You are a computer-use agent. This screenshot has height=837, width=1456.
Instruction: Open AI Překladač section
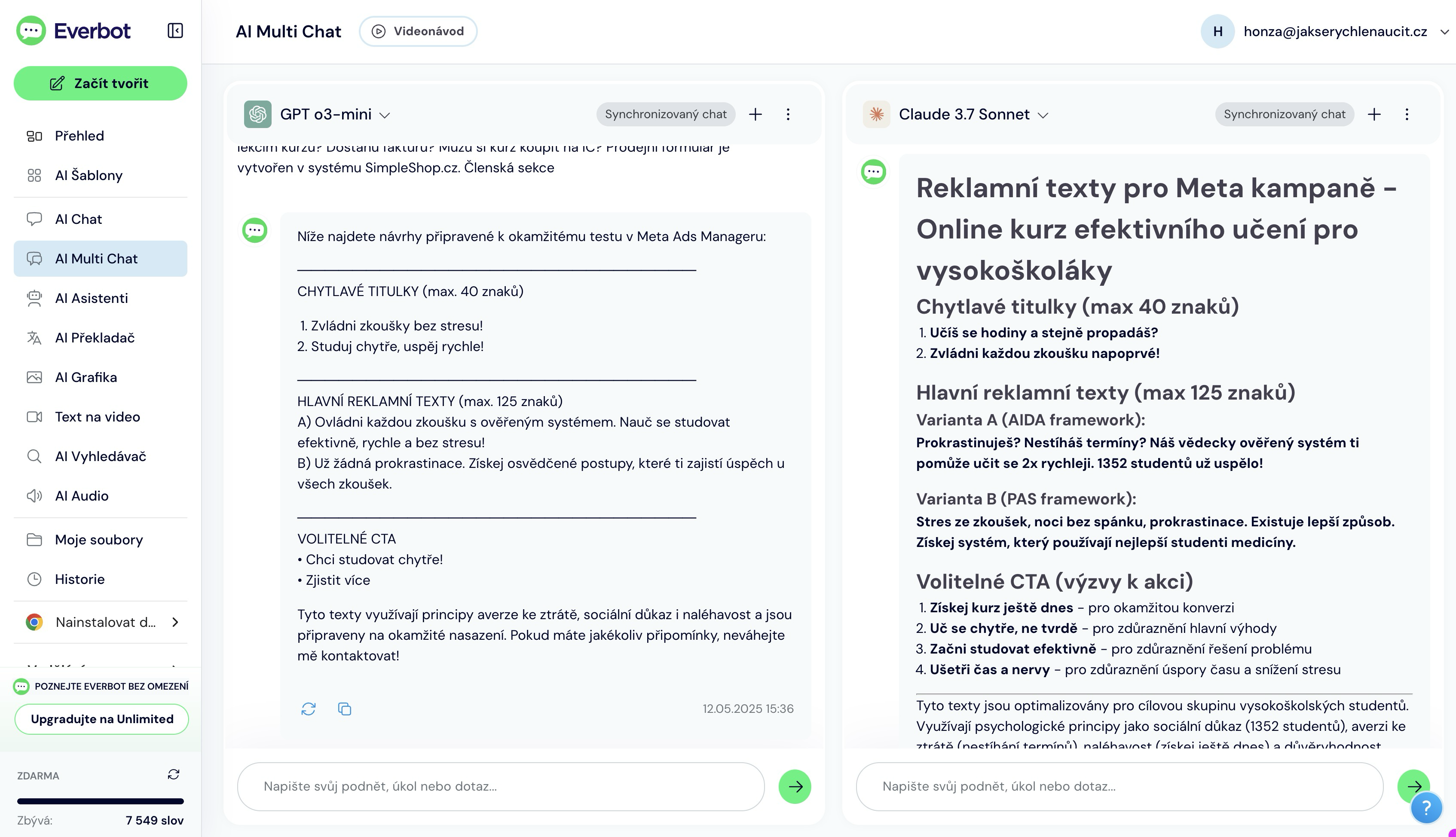[101, 337]
